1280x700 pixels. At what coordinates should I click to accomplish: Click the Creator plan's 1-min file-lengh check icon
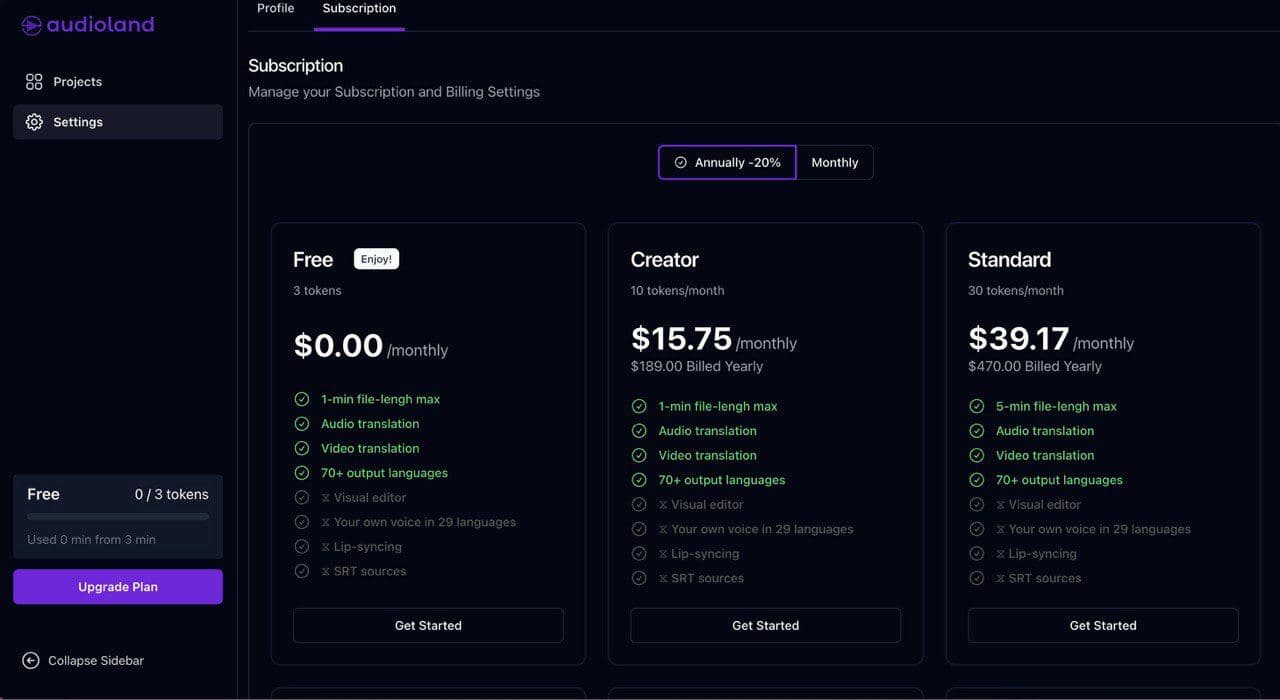[x=639, y=406]
